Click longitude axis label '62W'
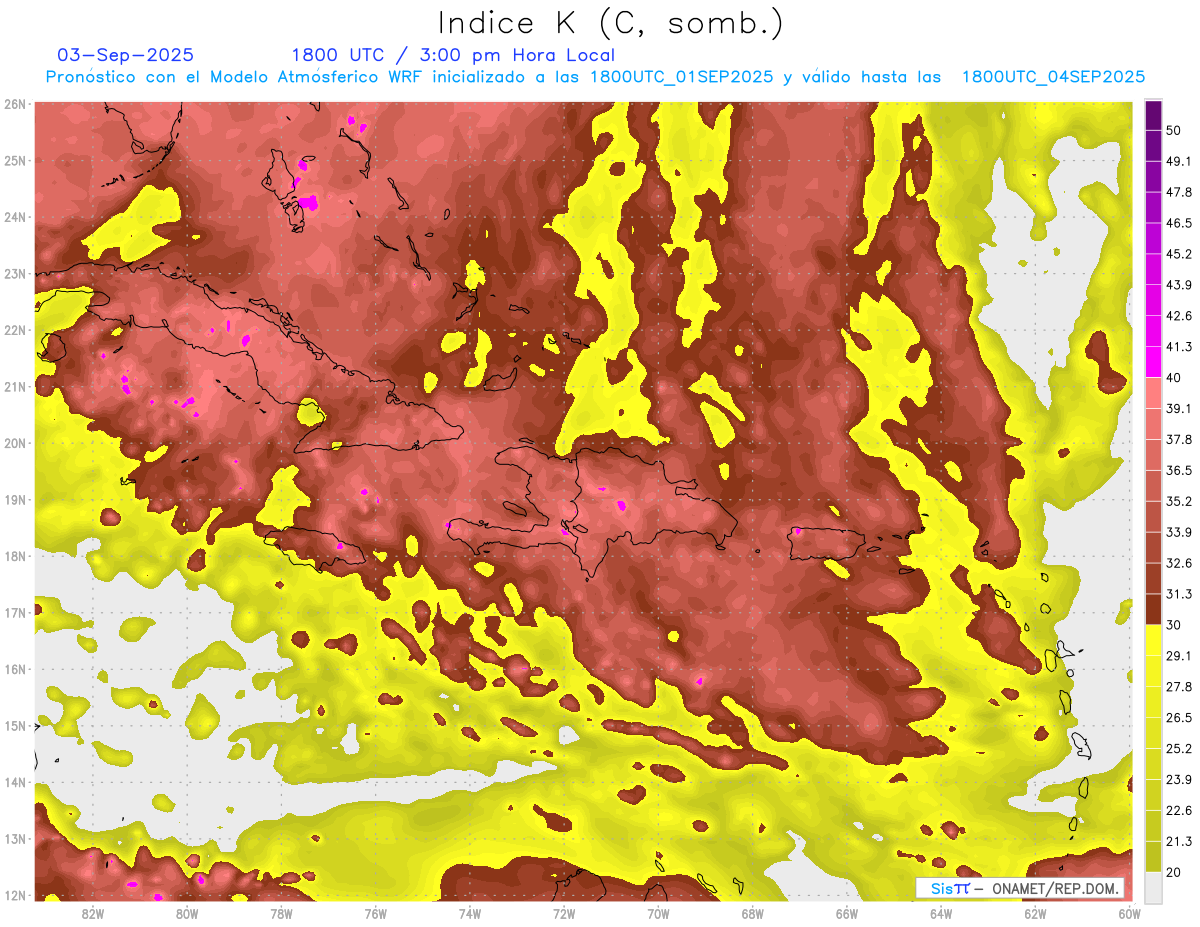The width and height of the screenshot is (1200, 927). pos(1034,913)
